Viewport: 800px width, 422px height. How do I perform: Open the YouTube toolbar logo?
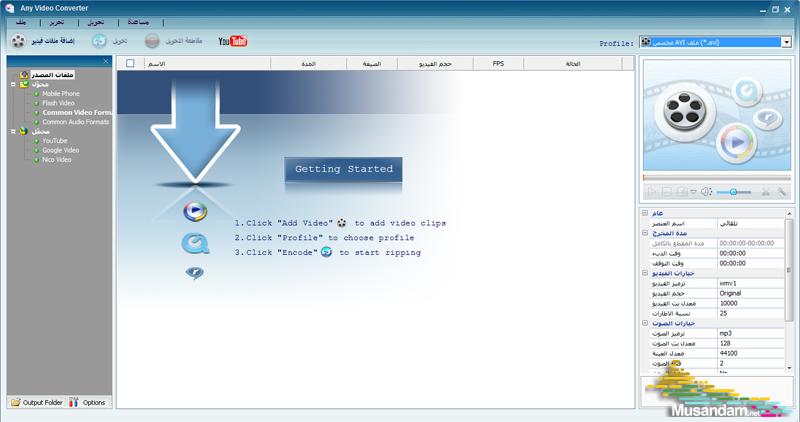point(233,41)
